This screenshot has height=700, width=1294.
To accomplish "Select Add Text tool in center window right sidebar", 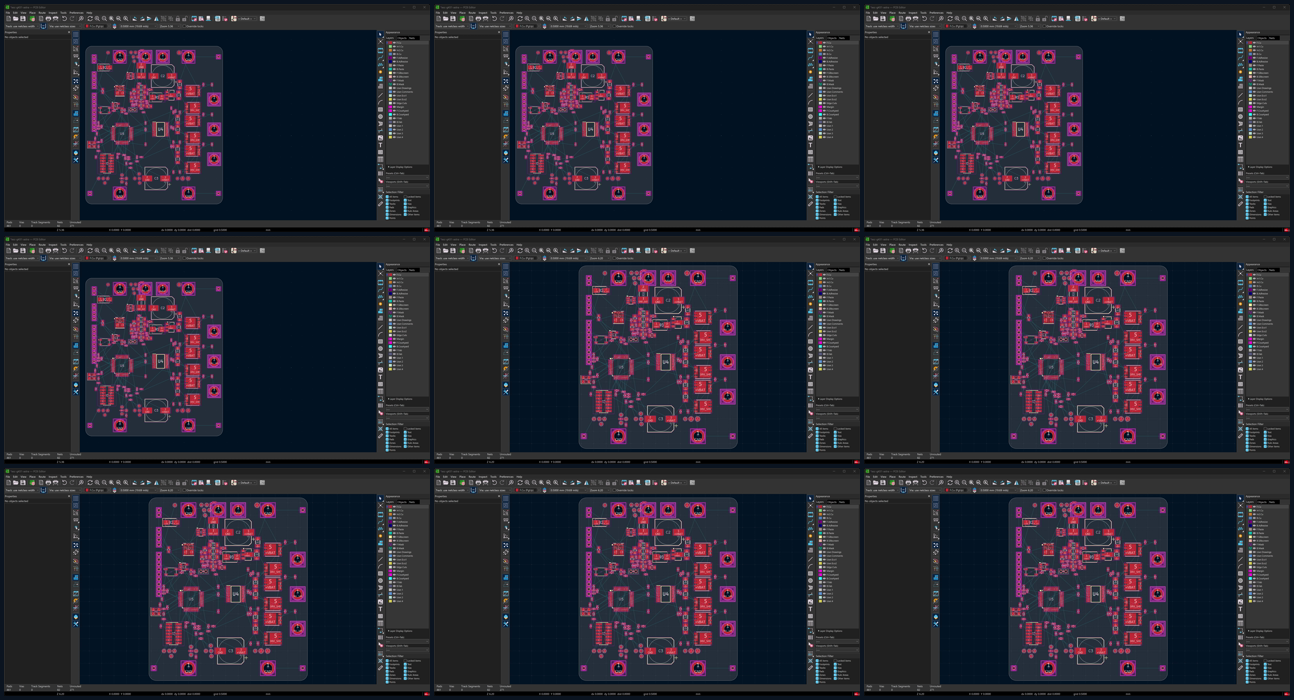I will 810,377.
